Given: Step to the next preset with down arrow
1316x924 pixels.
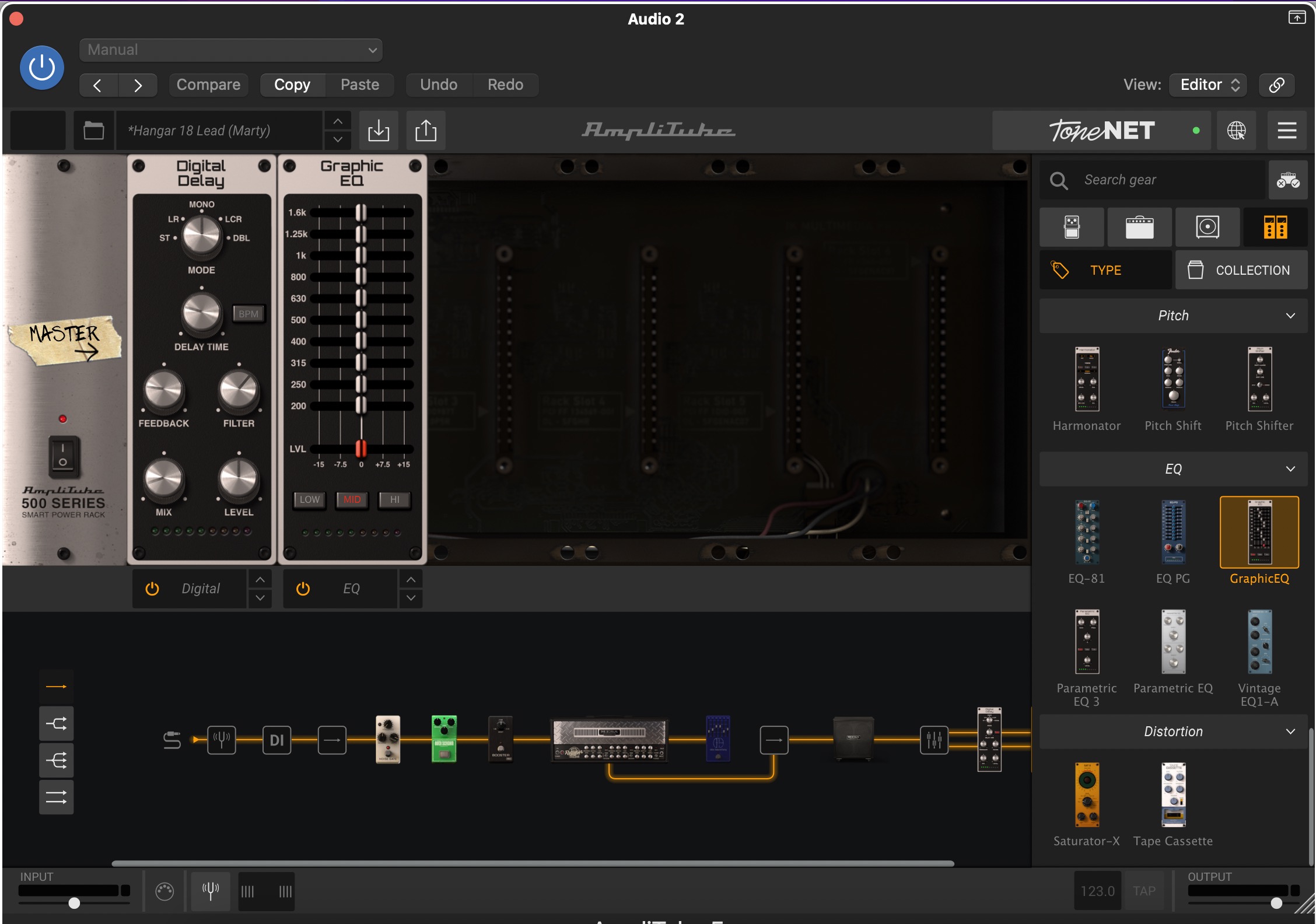Looking at the screenshot, I should click(338, 140).
